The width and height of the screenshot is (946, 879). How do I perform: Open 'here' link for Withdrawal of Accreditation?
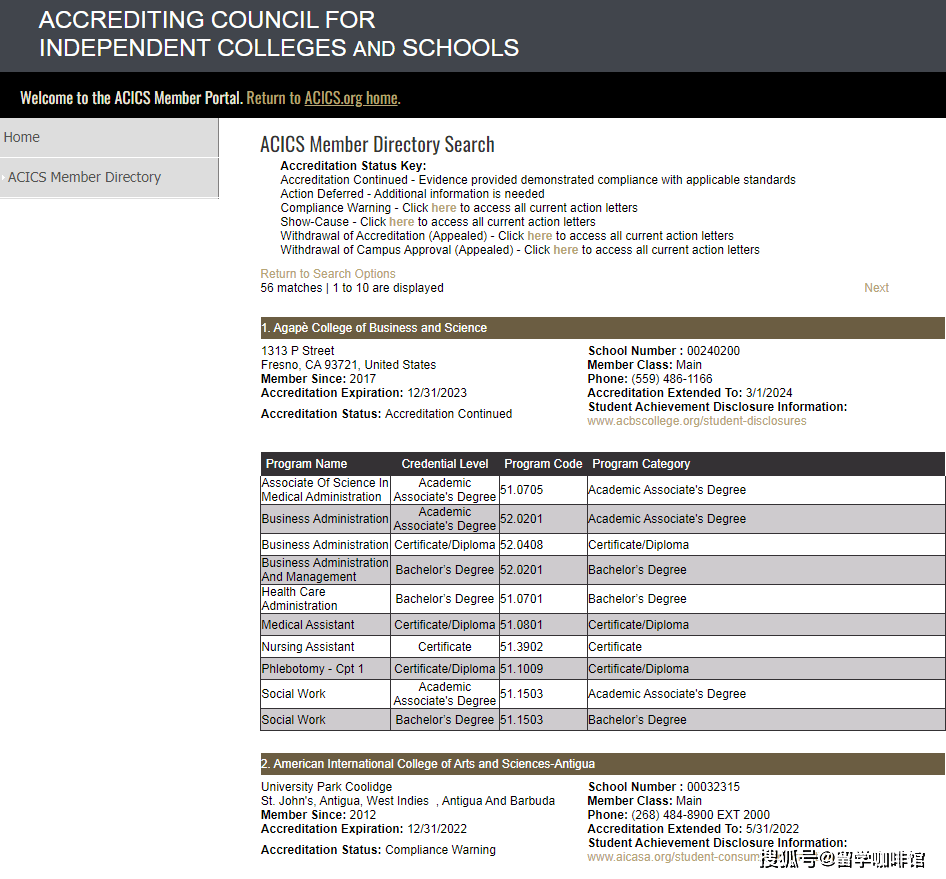pyautogui.click(x=539, y=236)
